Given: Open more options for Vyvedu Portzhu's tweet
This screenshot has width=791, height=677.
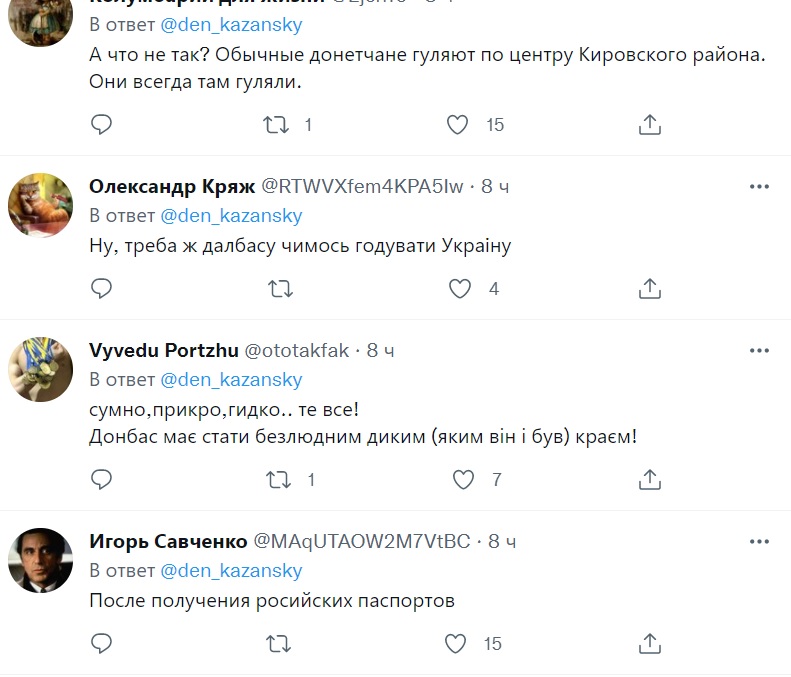Looking at the screenshot, I should coord(760,350).
